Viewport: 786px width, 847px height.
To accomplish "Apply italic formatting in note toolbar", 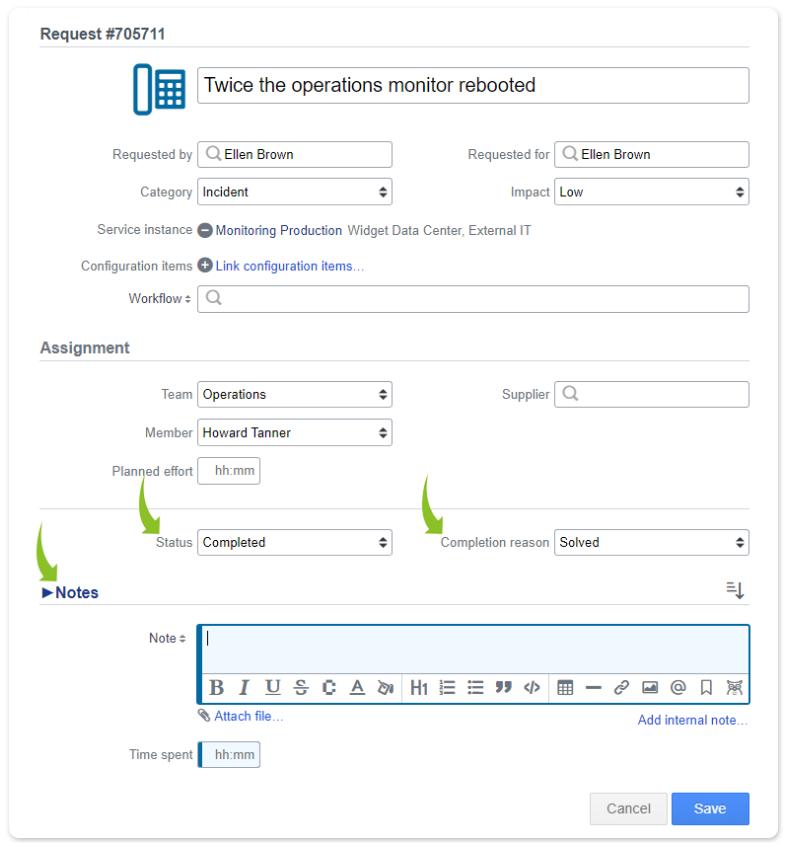I will click(x=244, y=688).
